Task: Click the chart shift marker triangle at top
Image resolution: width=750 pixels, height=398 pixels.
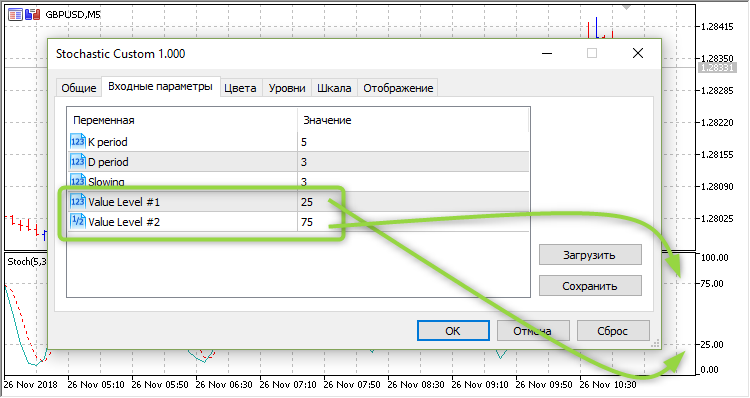Action: [626, 7]
